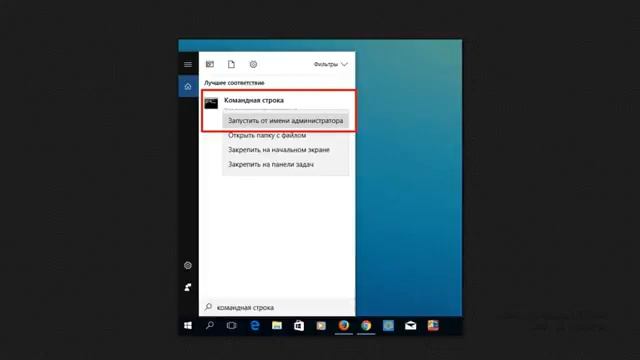Open Task View from the taskbar
Image resolution: width=640 pixels, height=360 pixels.
coord(231,325)
